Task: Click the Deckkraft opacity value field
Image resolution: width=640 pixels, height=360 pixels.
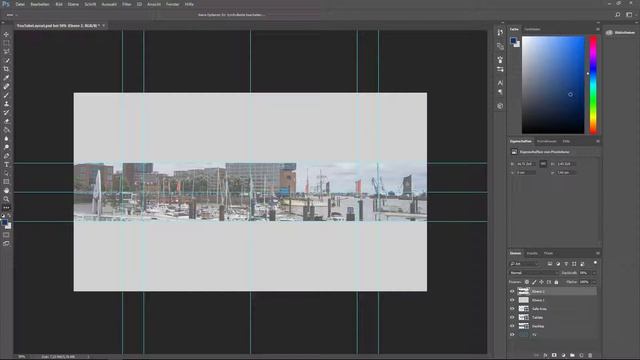Action: [x=584, y=273]
